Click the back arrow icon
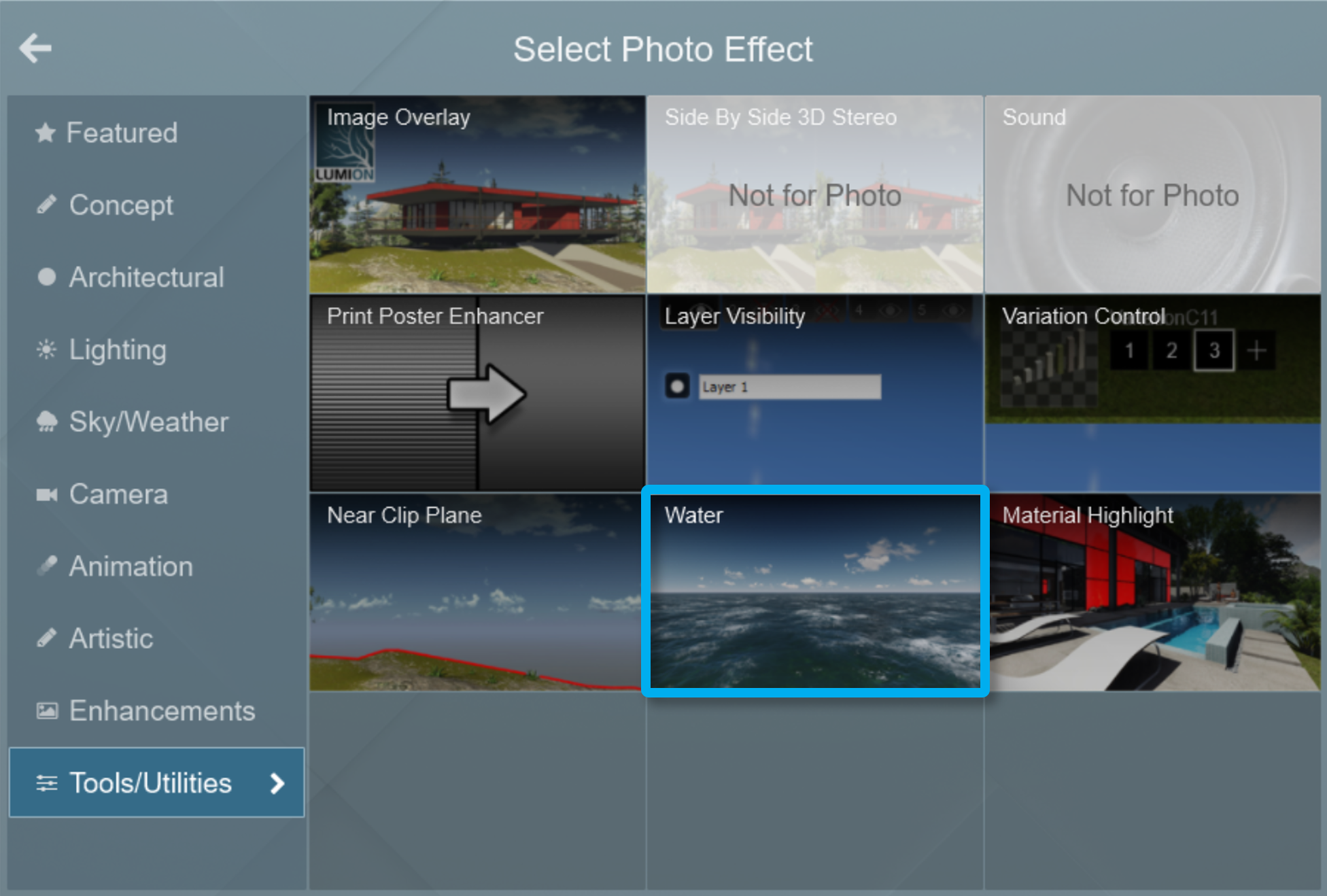 [35, 48]
